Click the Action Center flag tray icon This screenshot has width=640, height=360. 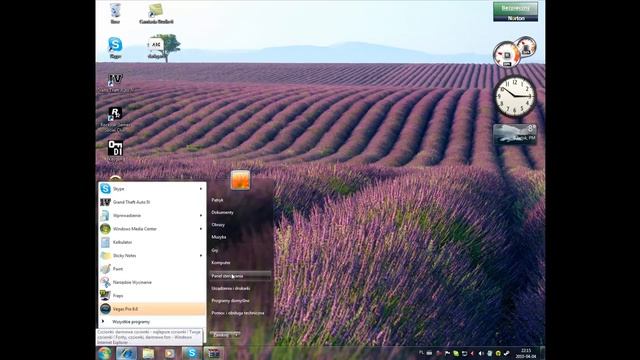click(447, 353)
